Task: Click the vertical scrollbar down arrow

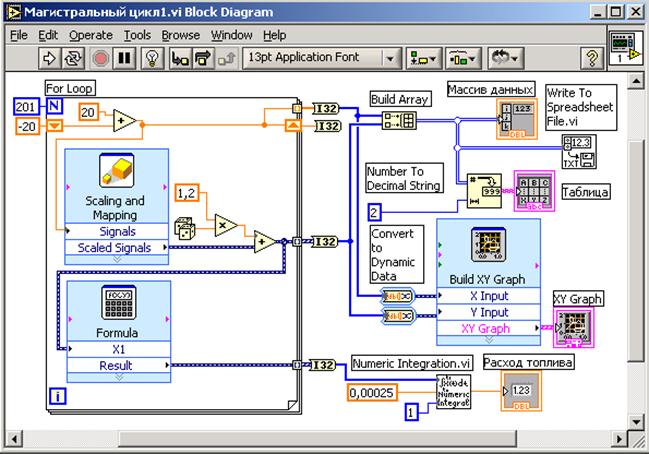Action: [x=636, y=422]
